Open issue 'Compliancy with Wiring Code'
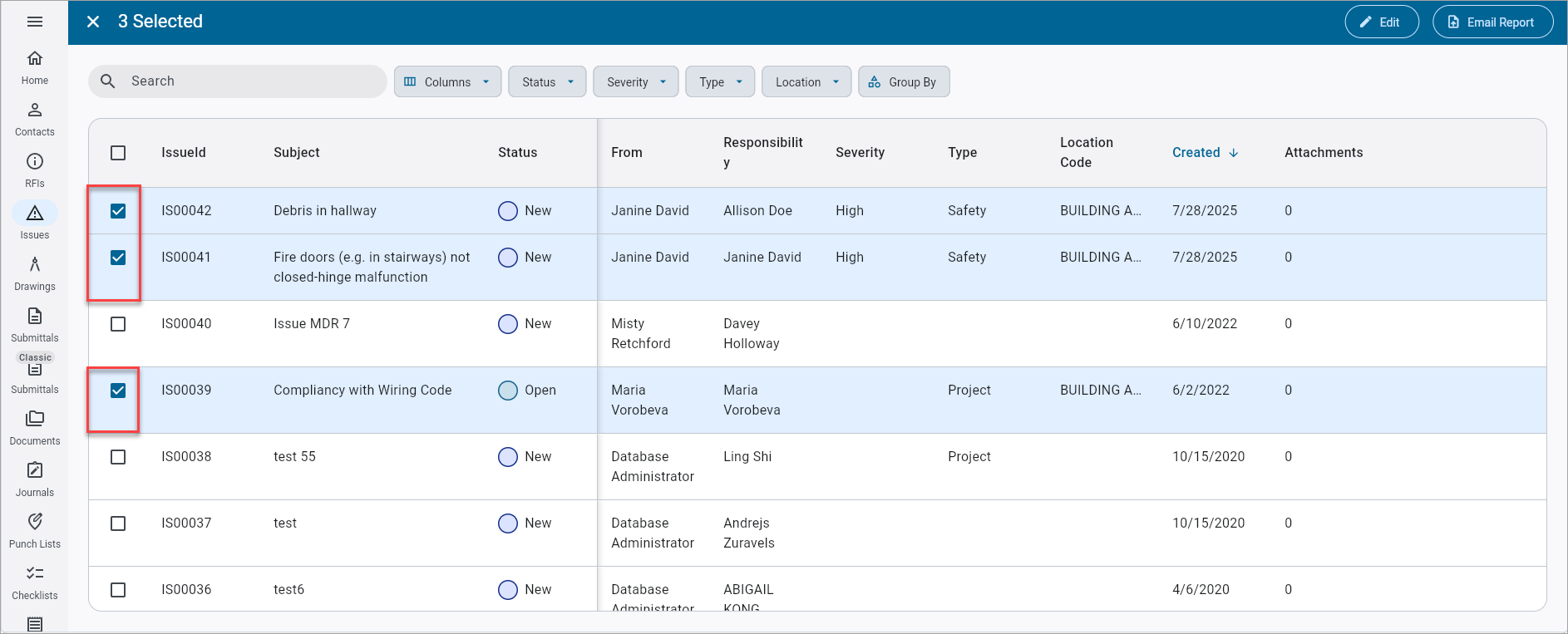 coord(362,391)
